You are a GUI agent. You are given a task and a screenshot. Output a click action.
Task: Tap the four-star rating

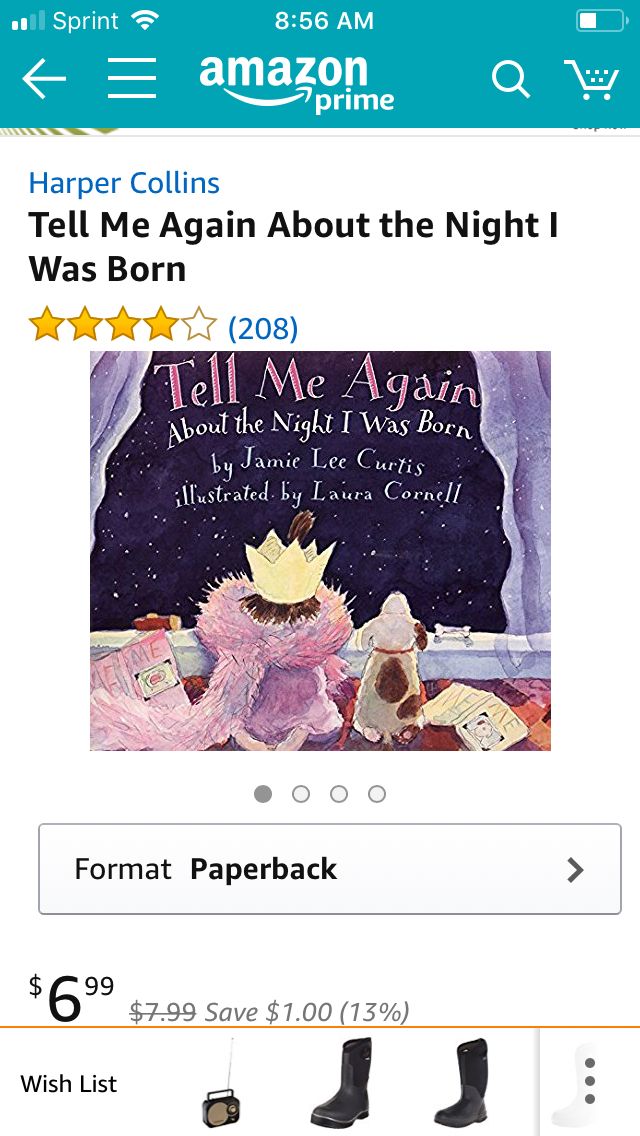pyautogui.click(x=122, y=324)
